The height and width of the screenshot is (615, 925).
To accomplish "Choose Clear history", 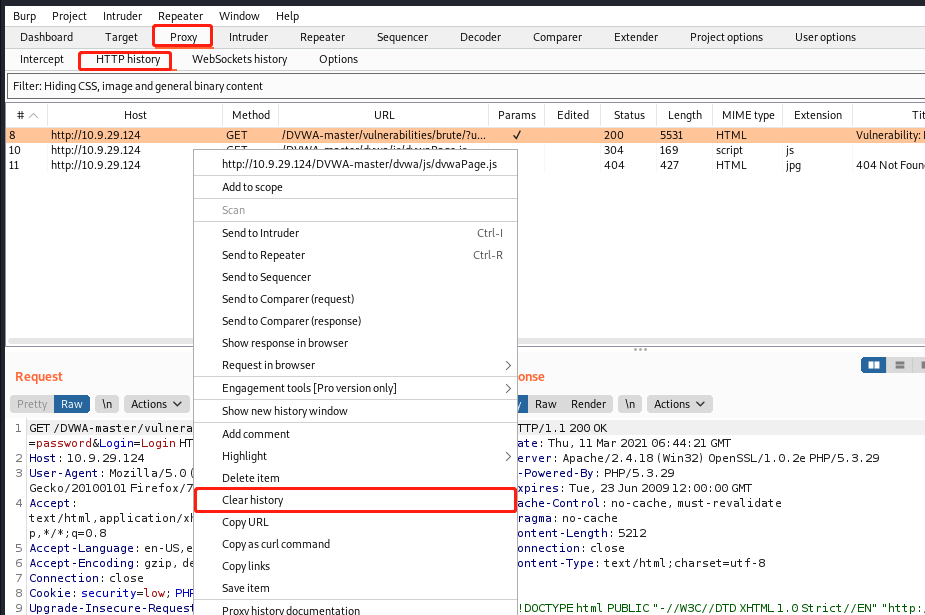I will click(356, 500).
